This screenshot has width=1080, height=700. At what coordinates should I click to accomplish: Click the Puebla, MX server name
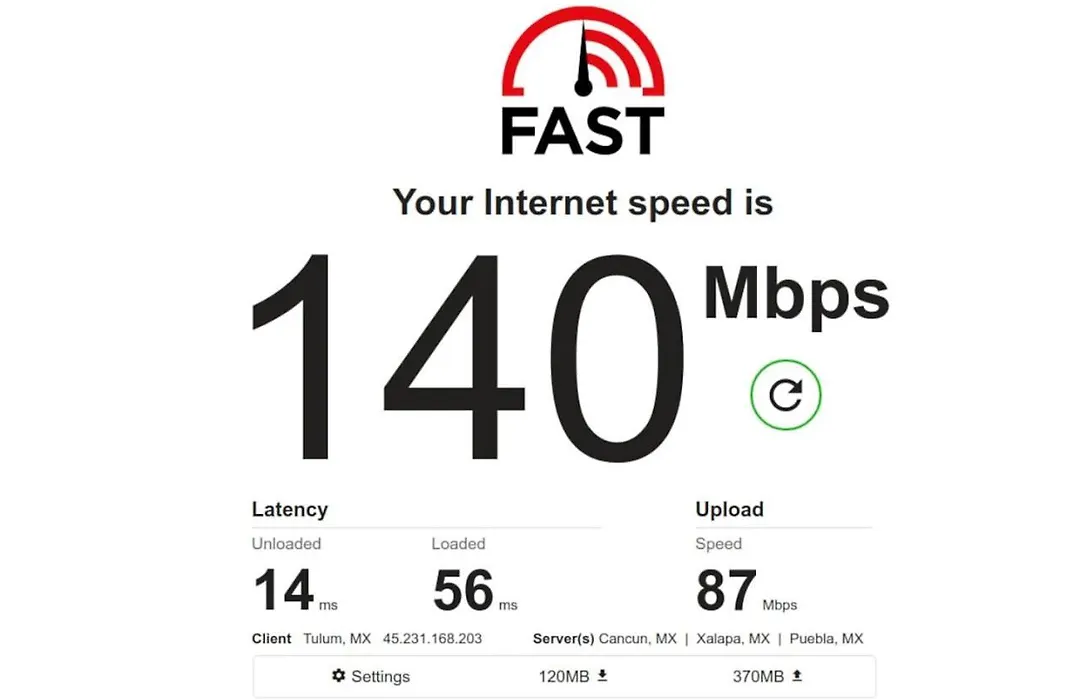point(826,639)
